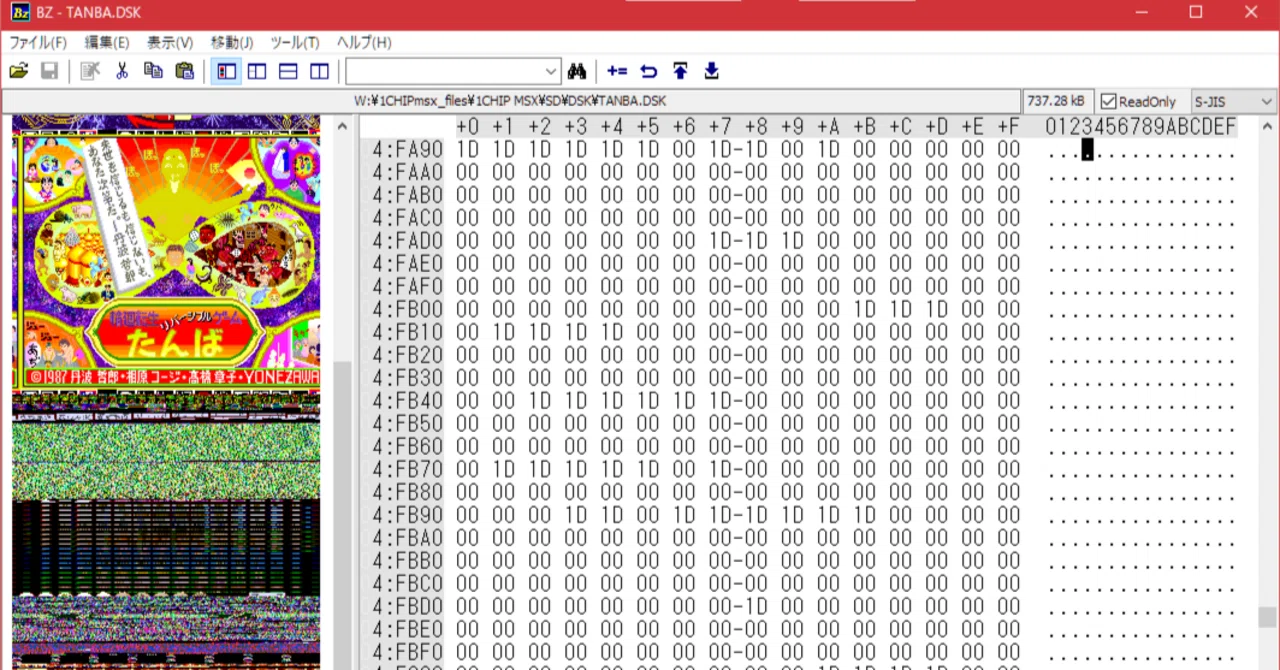
Task: Open the 移動(J) menu
Action: [232, 43]
